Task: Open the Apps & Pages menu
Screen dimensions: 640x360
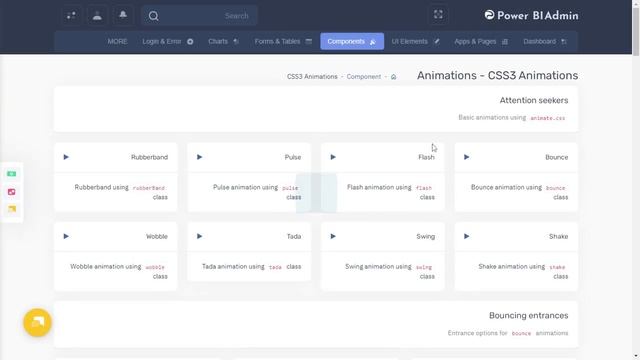Action: 481,41
